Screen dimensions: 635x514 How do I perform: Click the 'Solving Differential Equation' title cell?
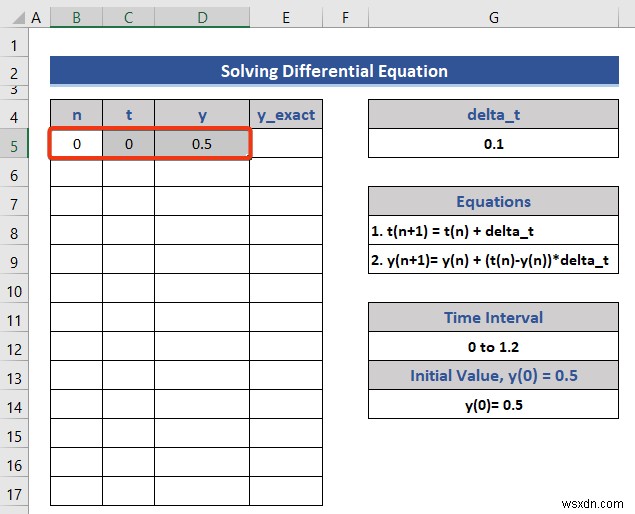335,71
